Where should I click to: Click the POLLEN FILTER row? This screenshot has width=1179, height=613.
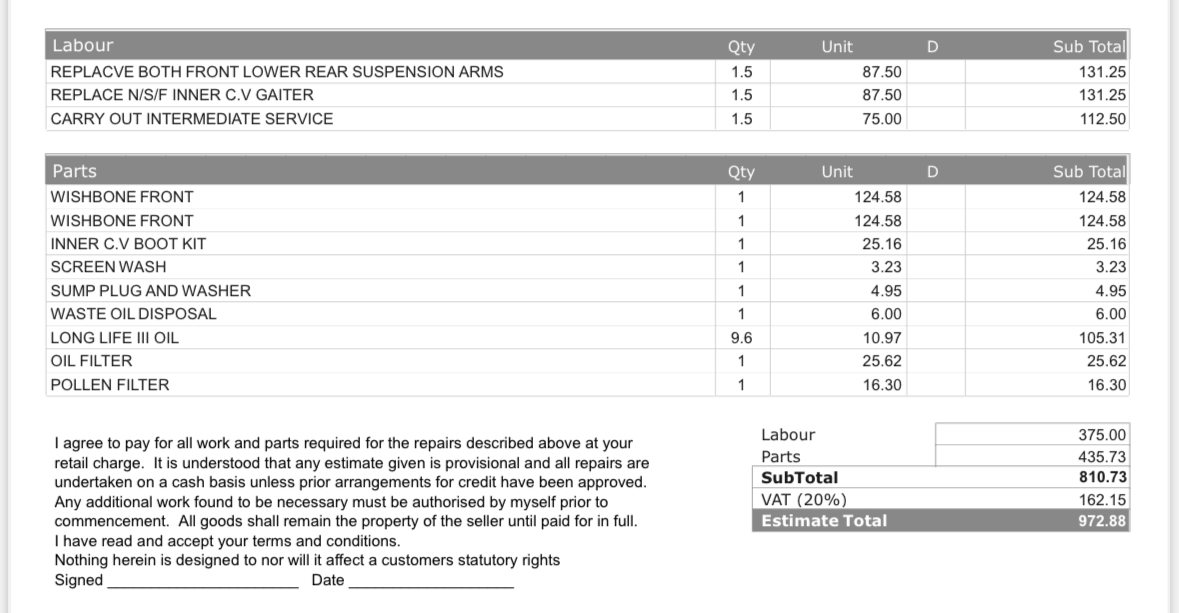[x=109, y=385]
